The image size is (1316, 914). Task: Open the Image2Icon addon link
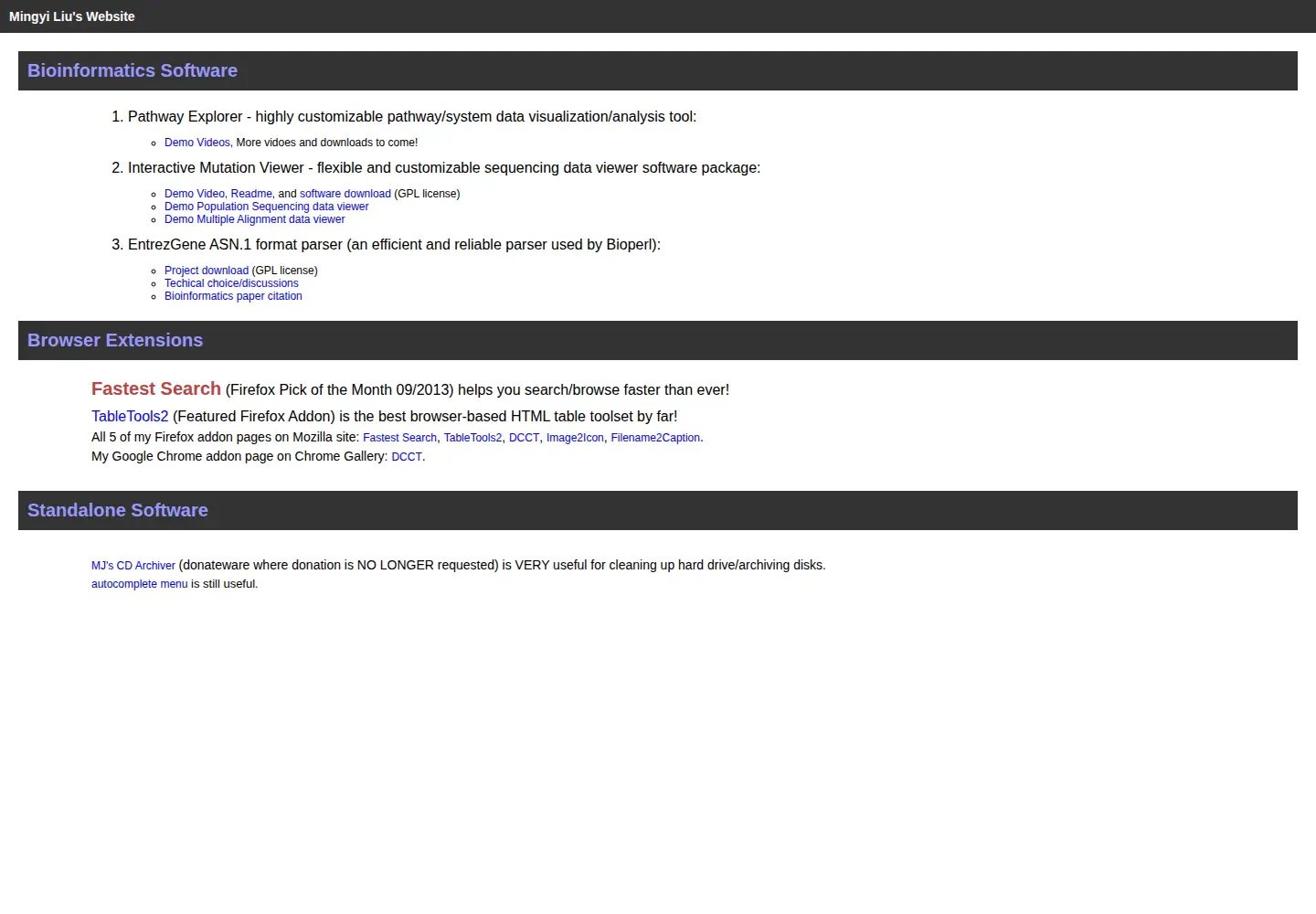point(575,438)
